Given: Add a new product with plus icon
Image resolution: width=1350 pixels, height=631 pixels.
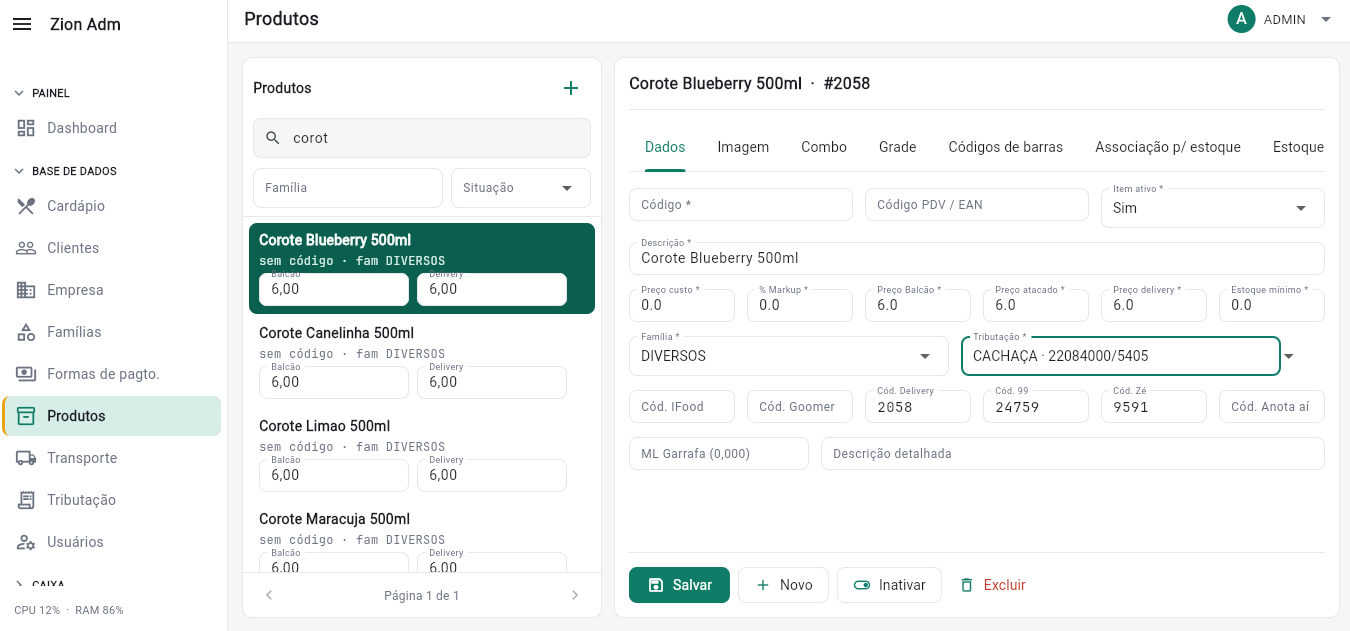Looking at the screenshot, I should click(571, 88).
